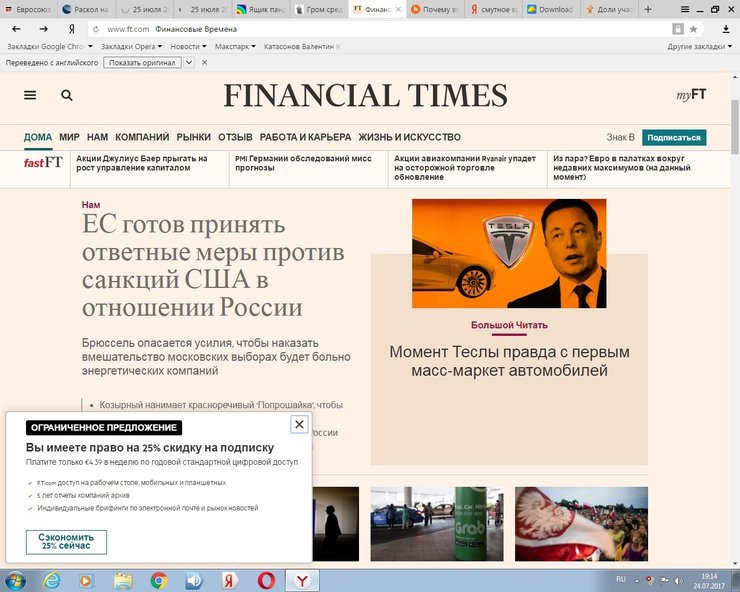Bookmark this page with the star icon
740x592 pixels.
point(693,29)
